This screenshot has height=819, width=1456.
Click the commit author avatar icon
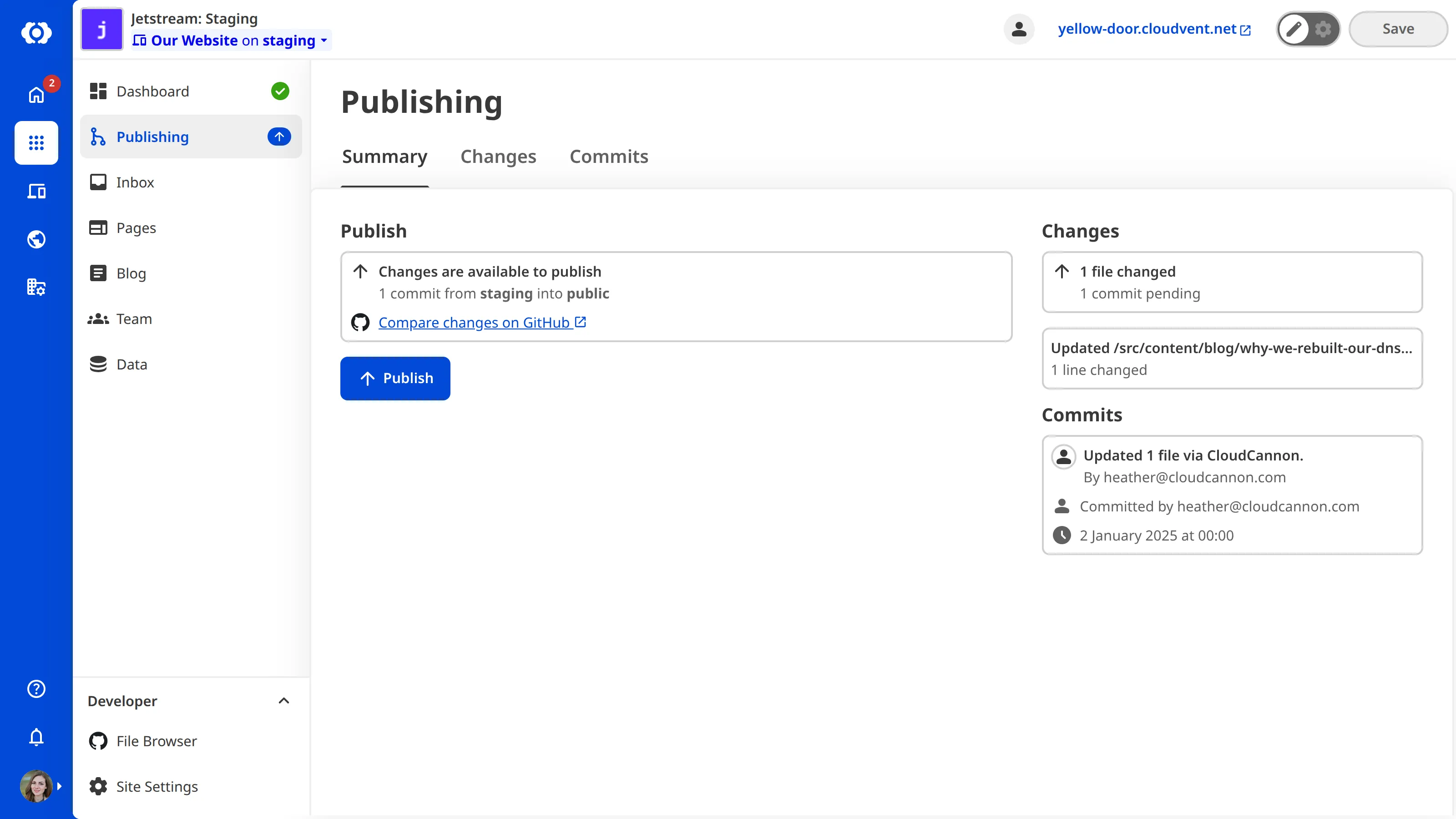(1063, 456)
